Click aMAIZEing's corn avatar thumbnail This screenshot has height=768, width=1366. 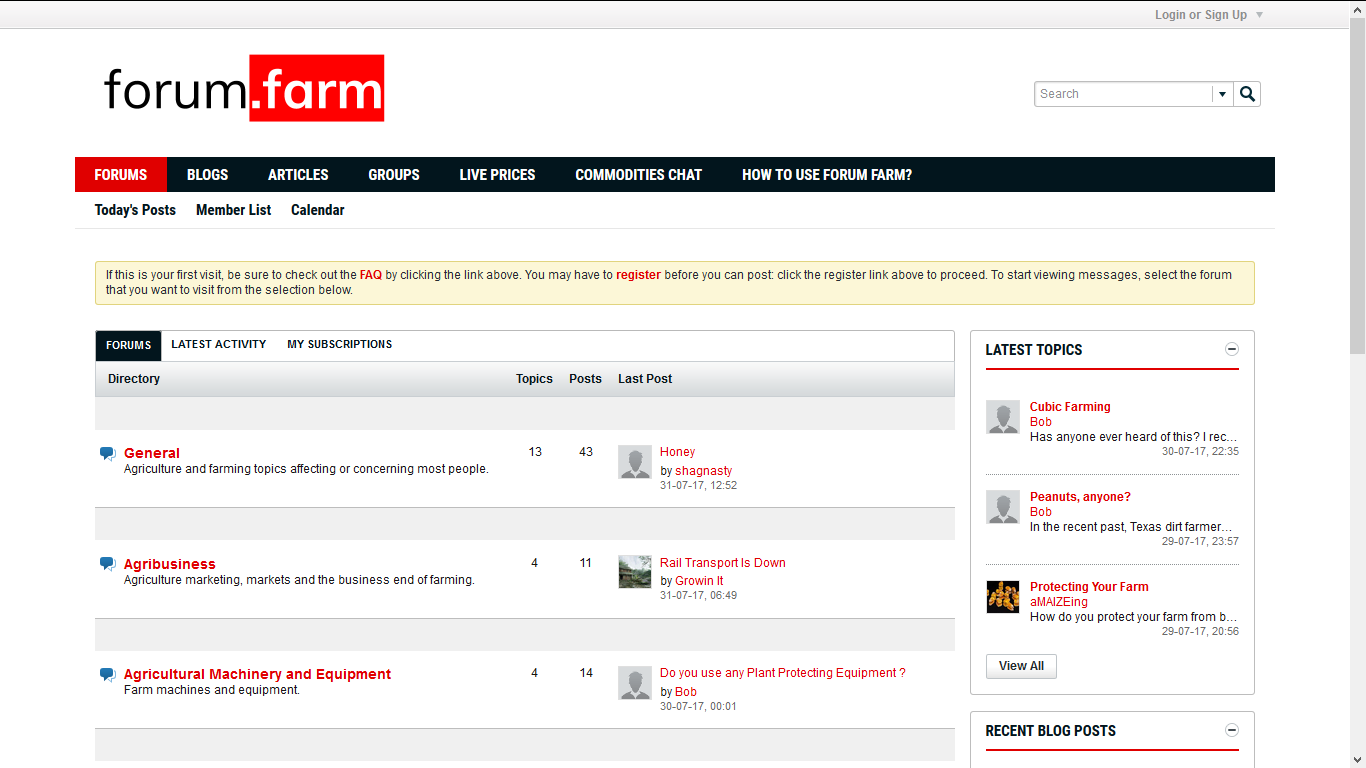click(1003, 597)
